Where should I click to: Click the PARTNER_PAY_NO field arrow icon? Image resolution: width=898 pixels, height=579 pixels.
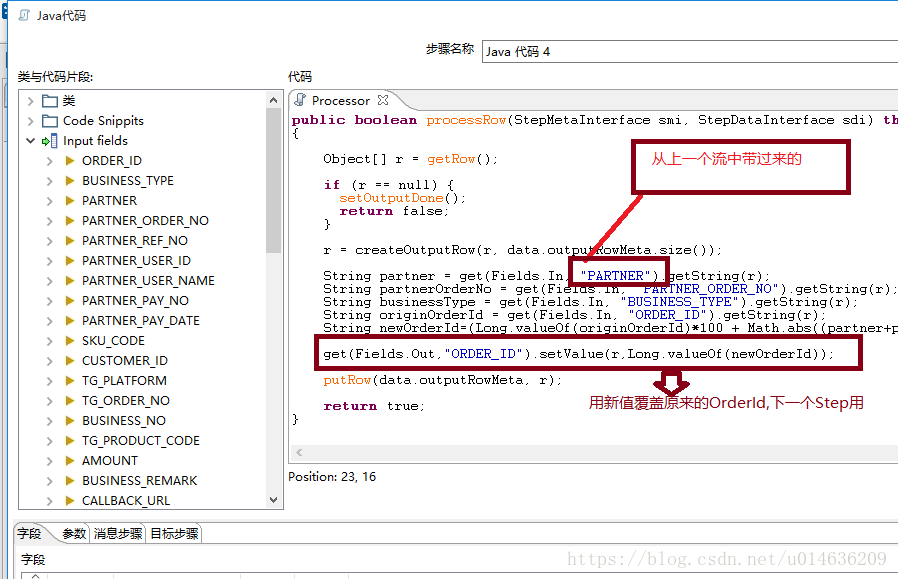(x=70, y=301)
